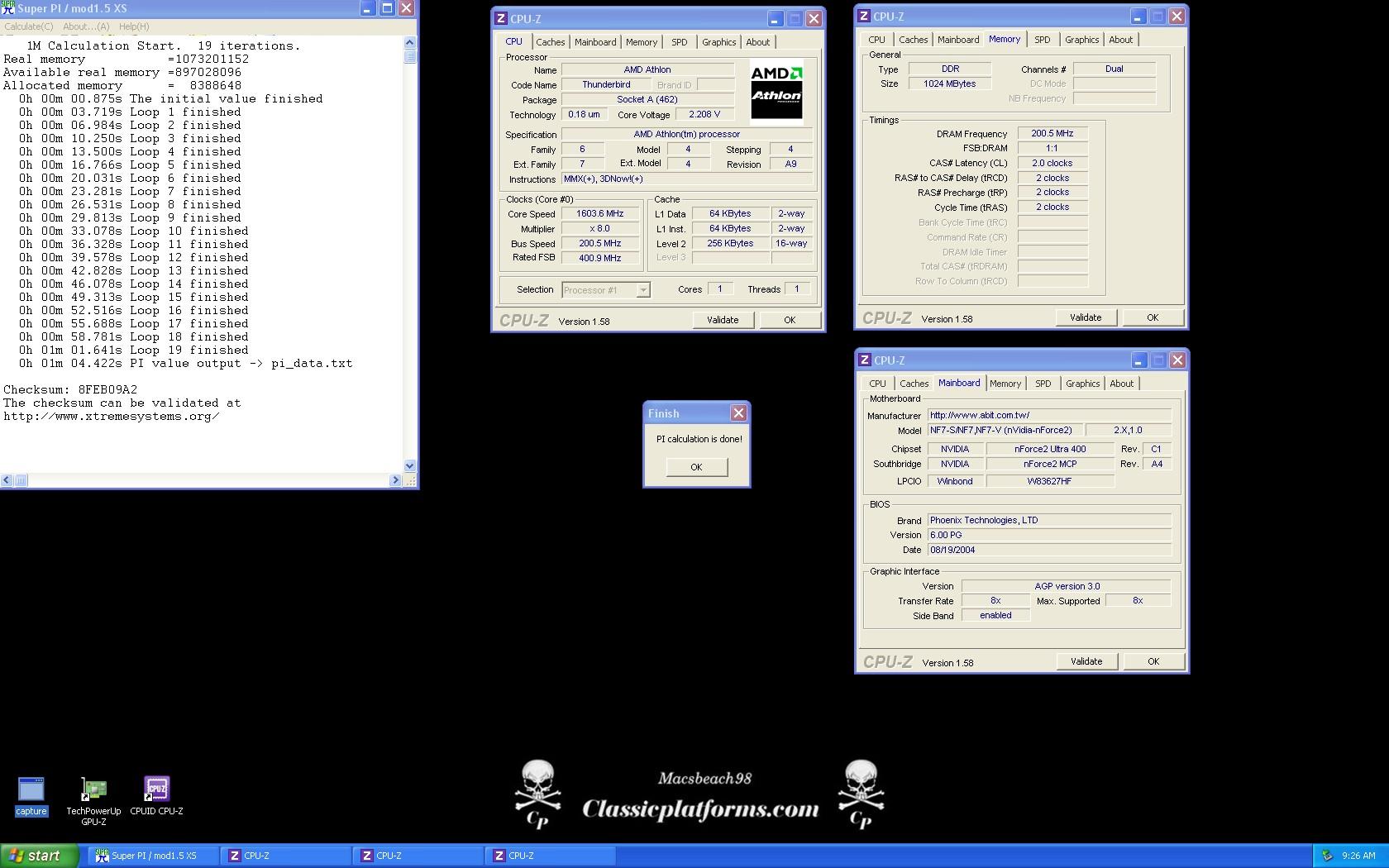Screen dimensions: 1389x868
Task: Open About tab in processor CPU-Z window
Action: click(x=757, y=42)
